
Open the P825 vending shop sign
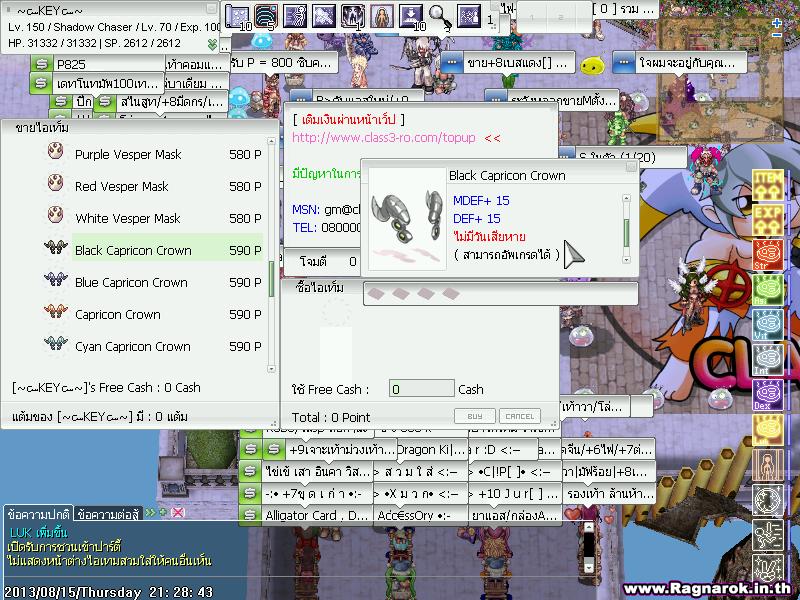(97, 64)
